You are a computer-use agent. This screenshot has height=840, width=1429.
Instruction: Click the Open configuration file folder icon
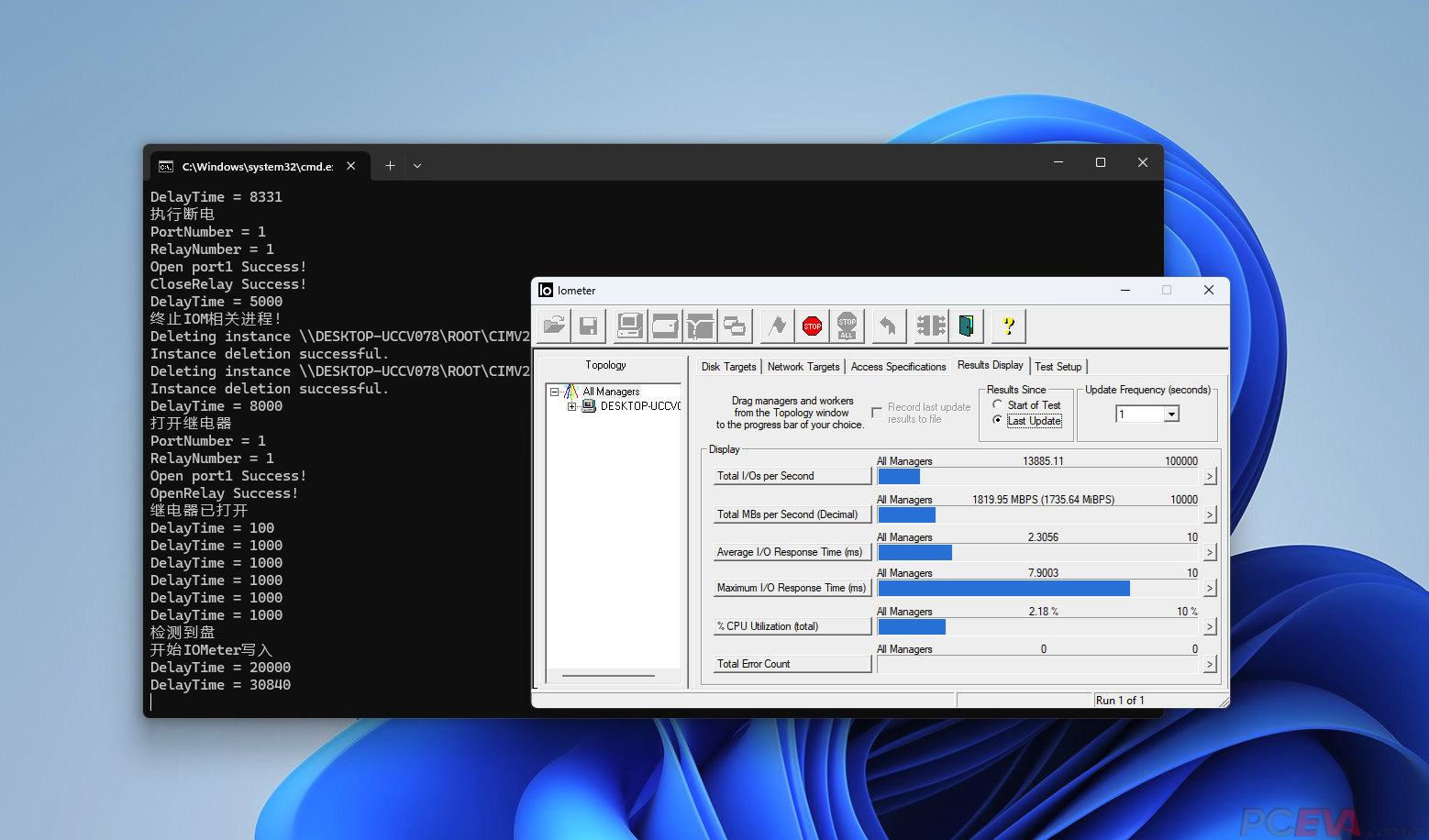click(x=554, y=326)
